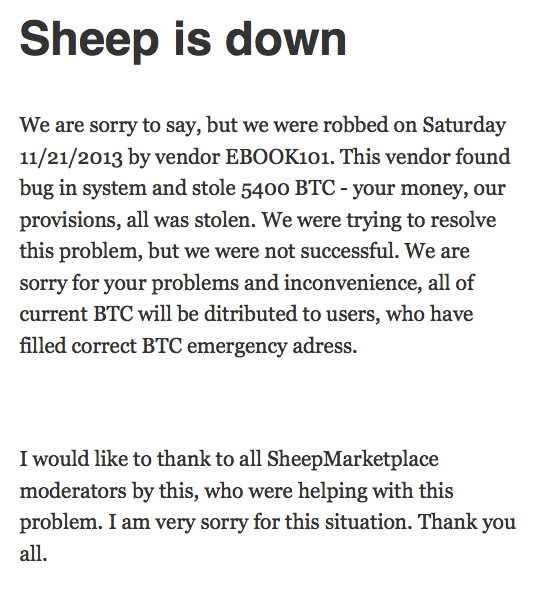Click the word "down" in the heading
Screen dimensions: 547x599
coord(288,39)
